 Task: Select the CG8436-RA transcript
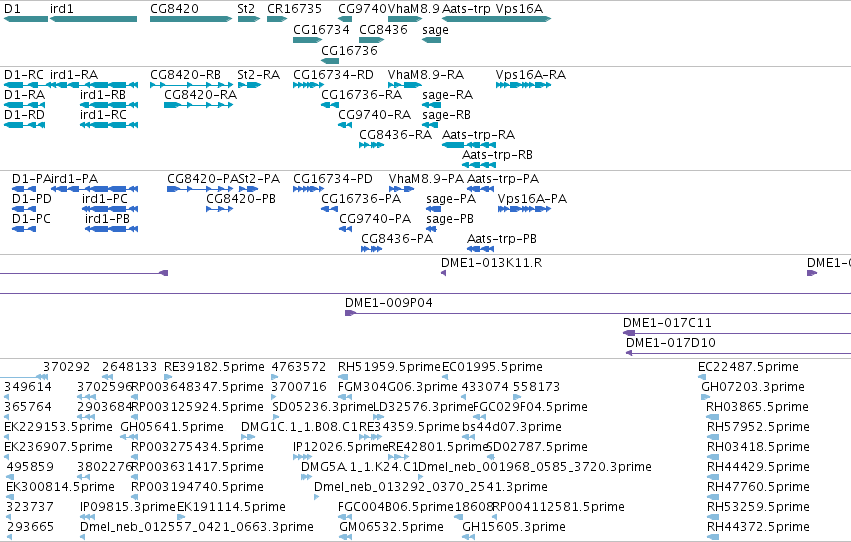(x=372, y=145)
